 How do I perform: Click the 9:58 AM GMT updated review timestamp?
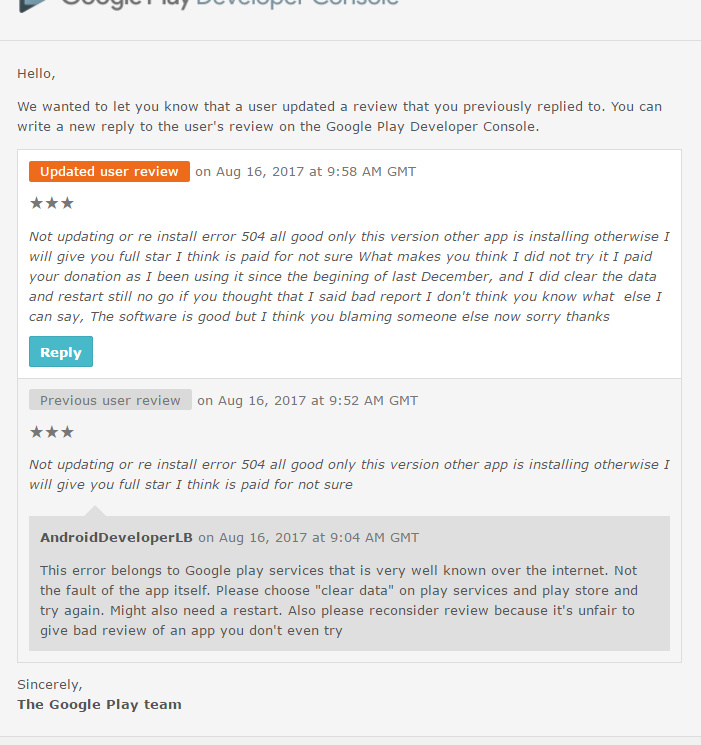point(305,171)
